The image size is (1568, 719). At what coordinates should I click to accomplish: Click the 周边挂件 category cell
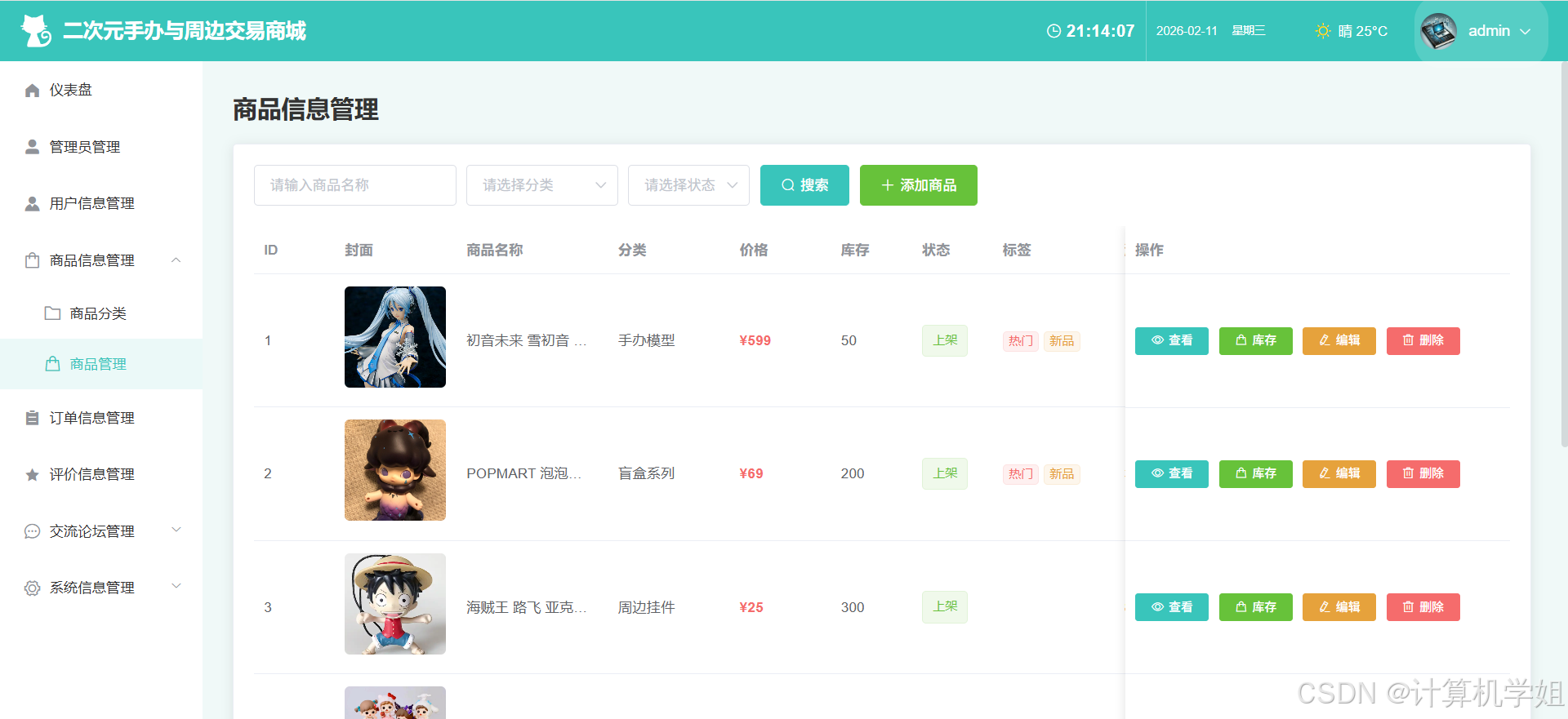[647, 607]
